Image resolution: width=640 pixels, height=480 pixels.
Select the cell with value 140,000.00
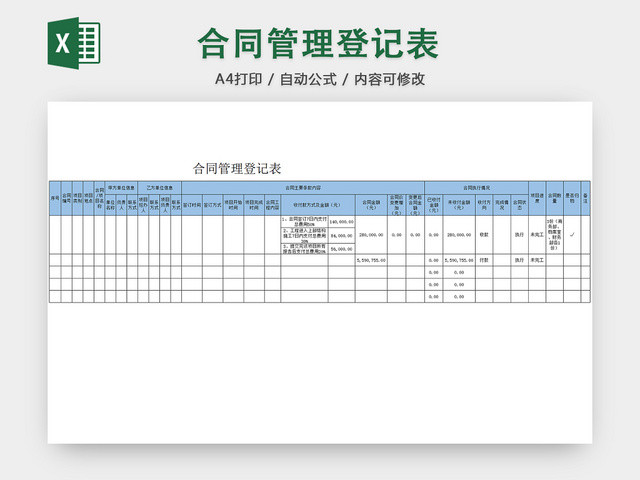pos(340,222)
